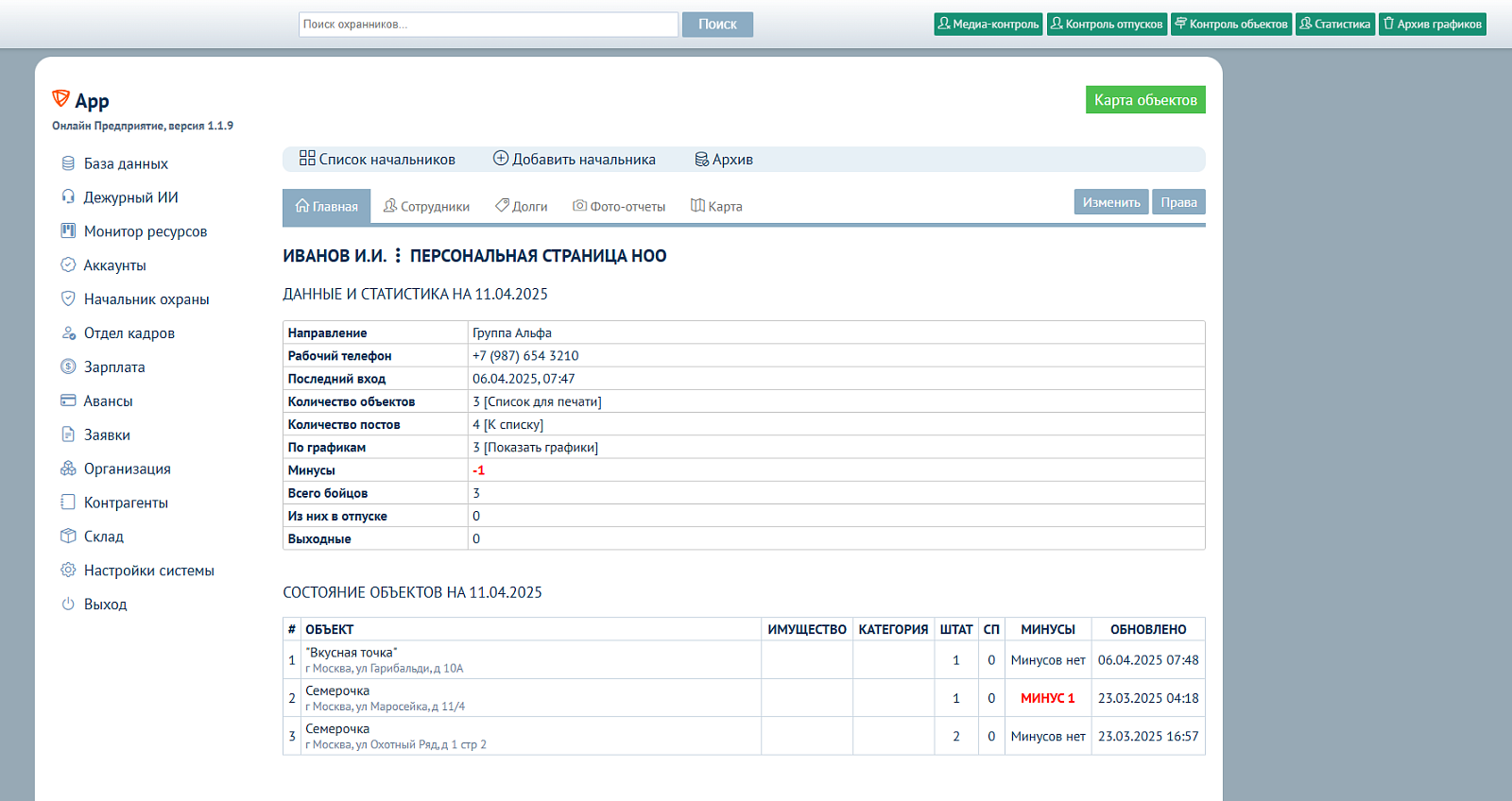This screenshot has width=1512, height=801.
Task: Open Медиа-контроль in top toolbar
Action: pyautogui.click(x=988, y=25)
